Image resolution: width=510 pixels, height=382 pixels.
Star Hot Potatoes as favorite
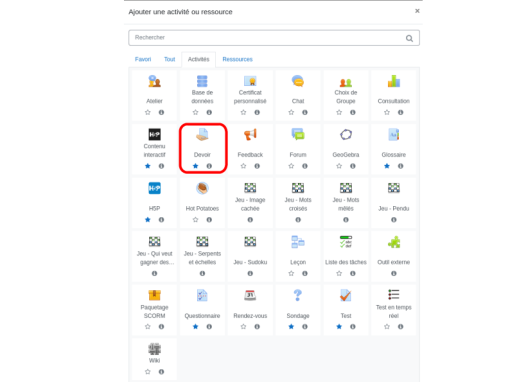click(196, 220)
